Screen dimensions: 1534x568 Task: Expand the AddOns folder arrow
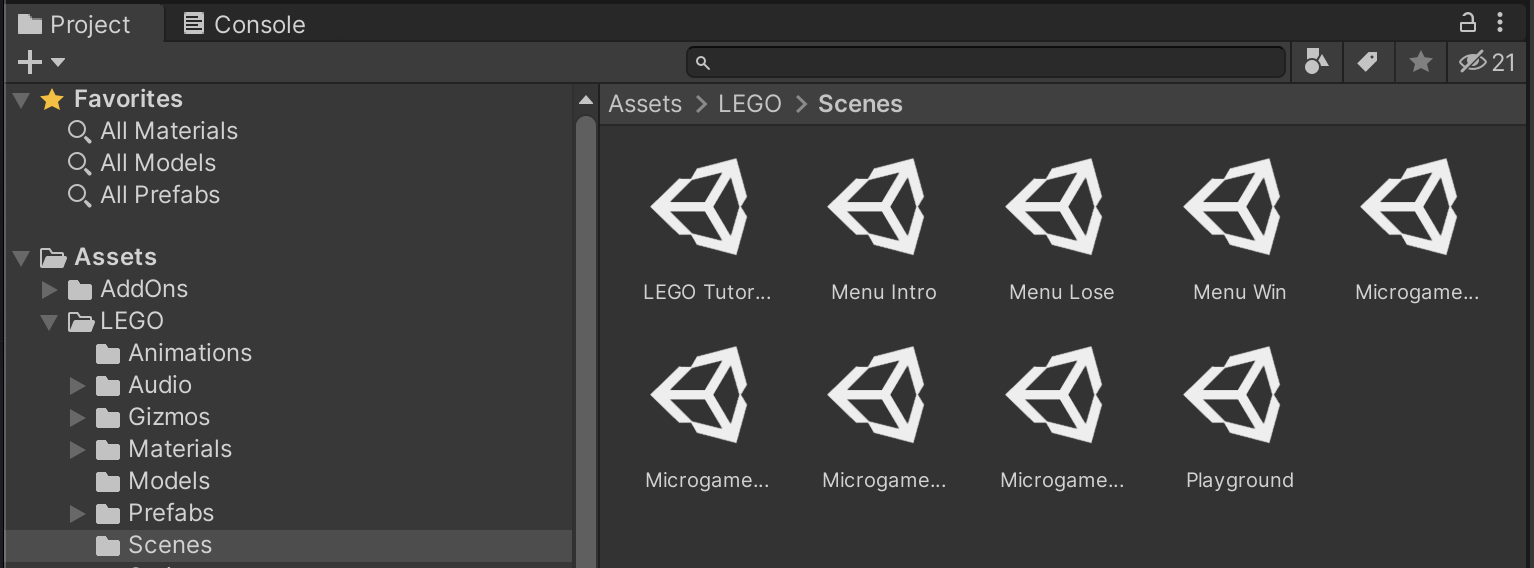pyautogui.click(x=49, y=290)
